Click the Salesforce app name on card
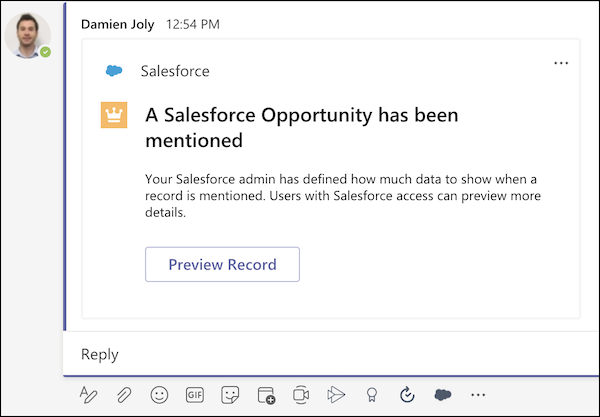The height and width of the screenshot is (417, 600). click(x=175, y=71)
